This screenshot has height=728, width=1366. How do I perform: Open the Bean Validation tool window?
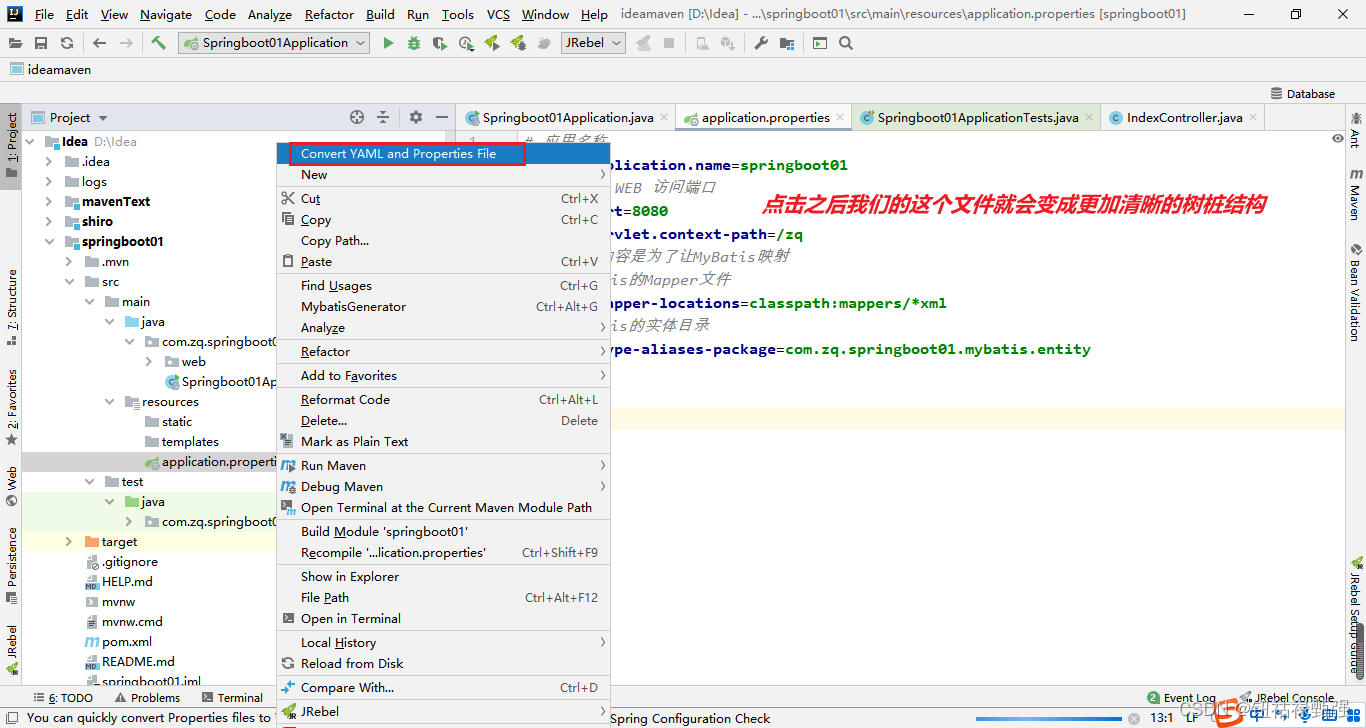[1356, 292]
